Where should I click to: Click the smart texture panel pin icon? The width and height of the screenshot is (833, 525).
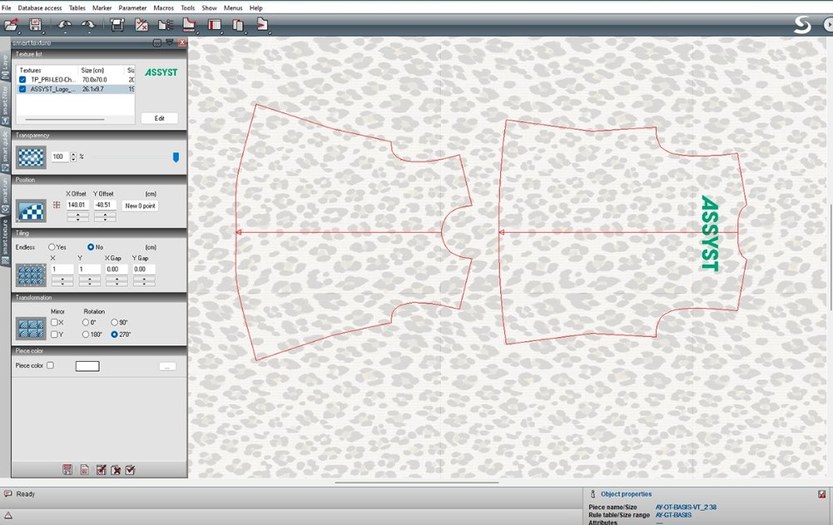click(169, 43)
